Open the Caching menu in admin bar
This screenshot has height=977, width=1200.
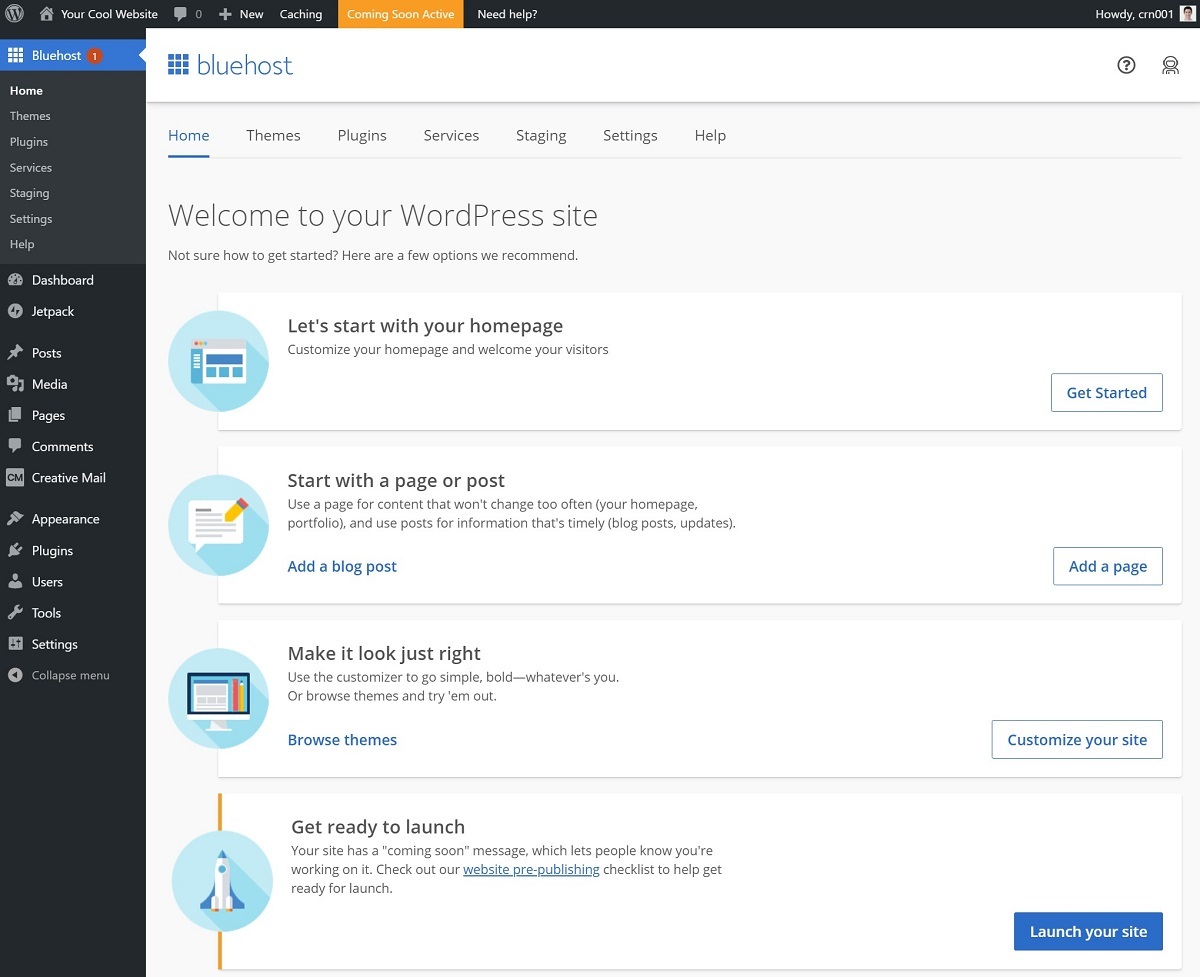coord(301,14)
